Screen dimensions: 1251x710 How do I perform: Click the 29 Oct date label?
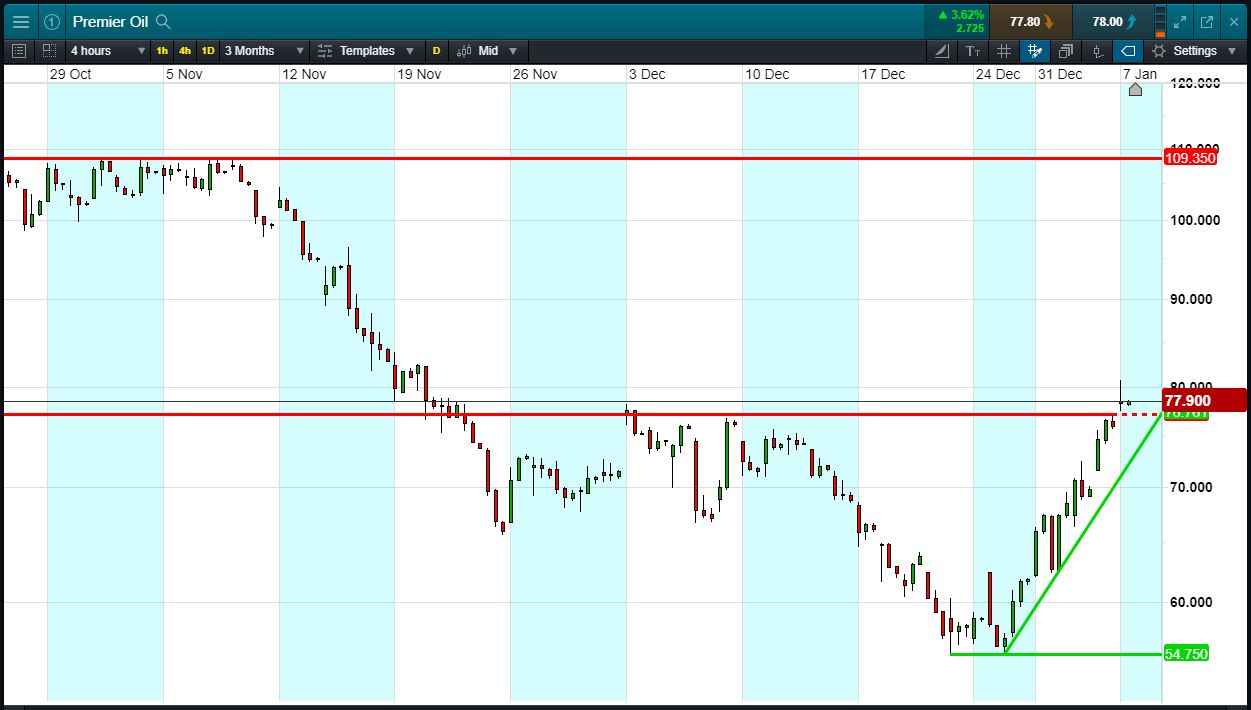[70, 74]
